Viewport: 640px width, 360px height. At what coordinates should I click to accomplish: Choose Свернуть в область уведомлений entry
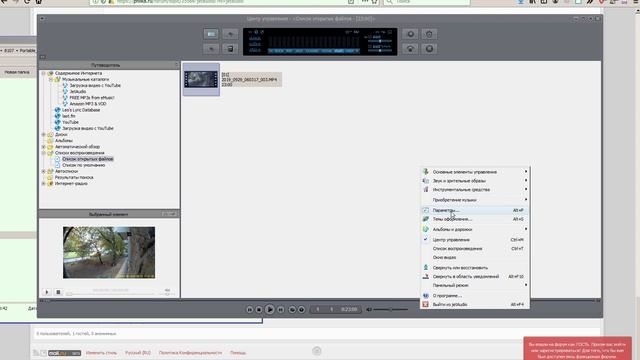tap(475, 276)
